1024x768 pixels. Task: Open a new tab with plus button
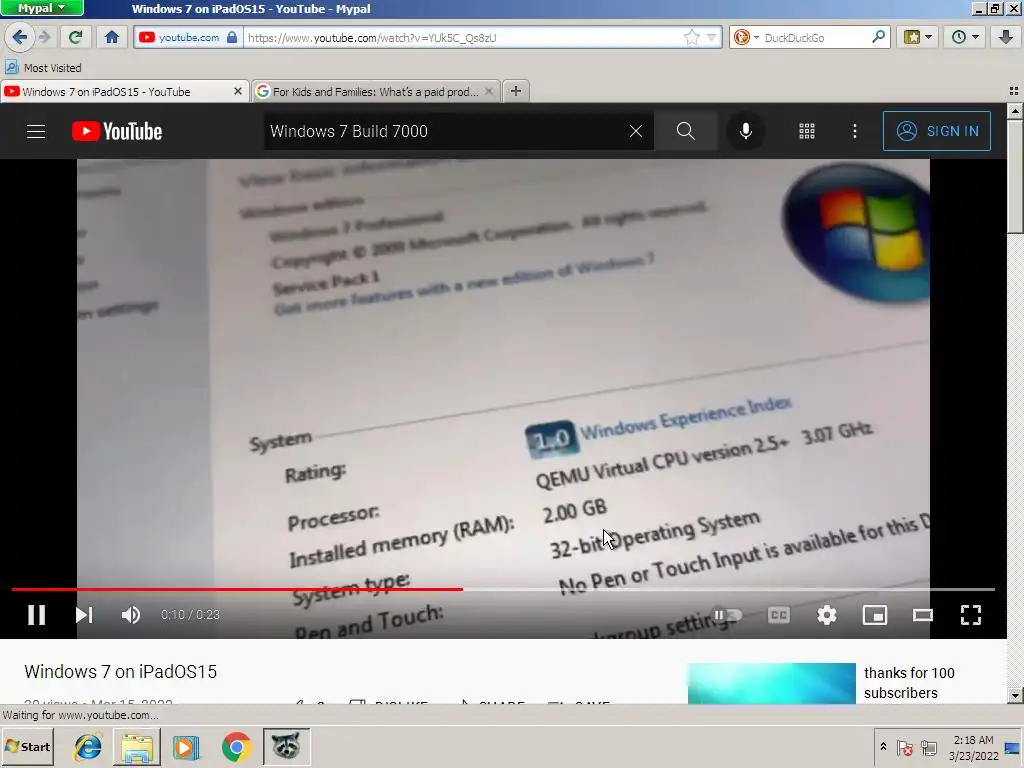pyautogui.click(x=516, y=91)
